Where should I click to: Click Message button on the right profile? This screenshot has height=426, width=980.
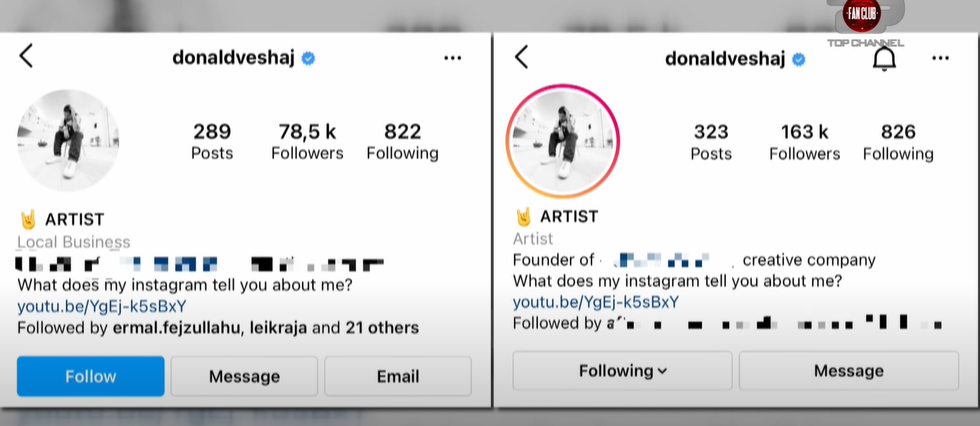click(x=848, y=371)
